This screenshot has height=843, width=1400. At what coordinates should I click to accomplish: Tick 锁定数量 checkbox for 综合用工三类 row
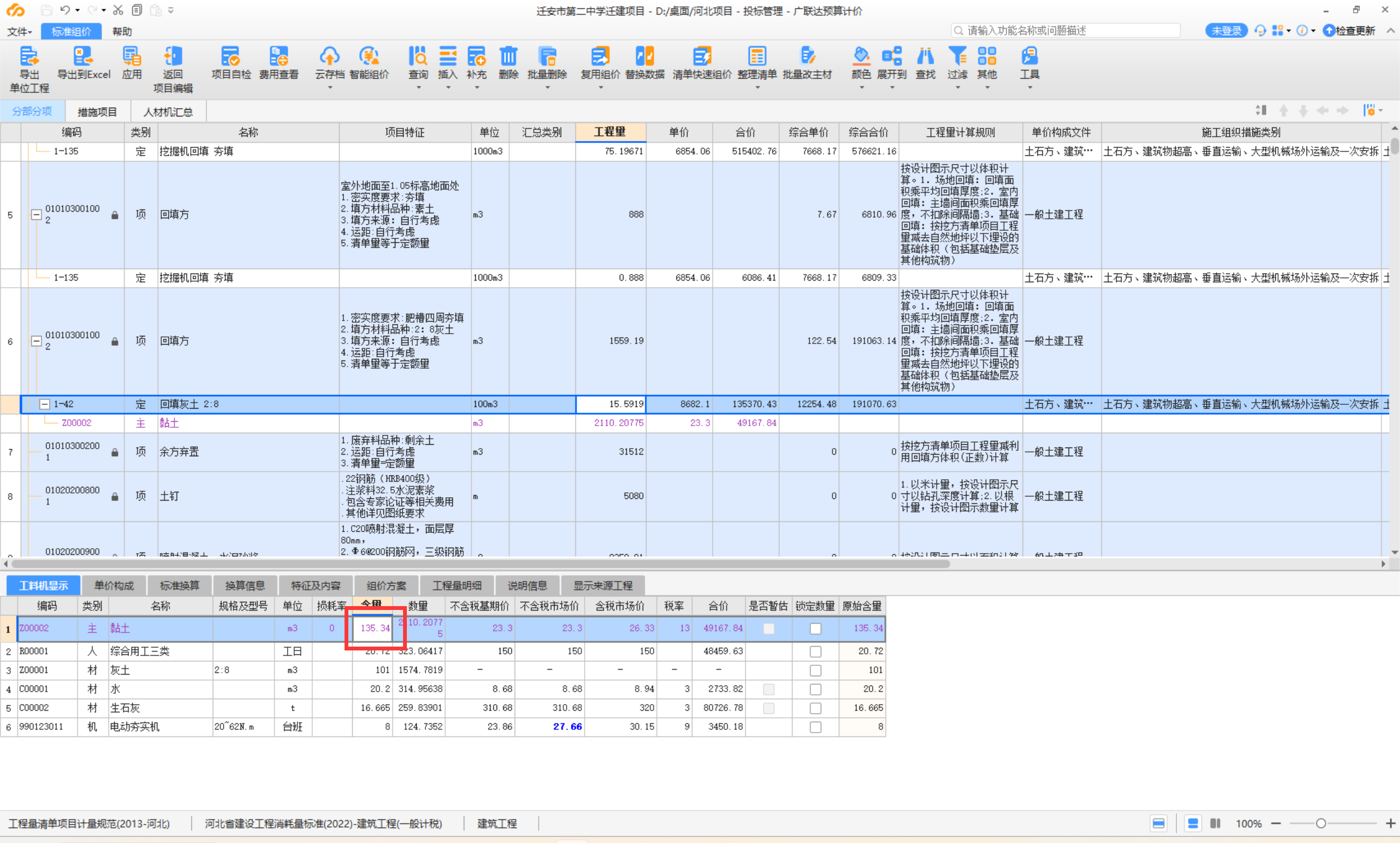coord(815,652)
